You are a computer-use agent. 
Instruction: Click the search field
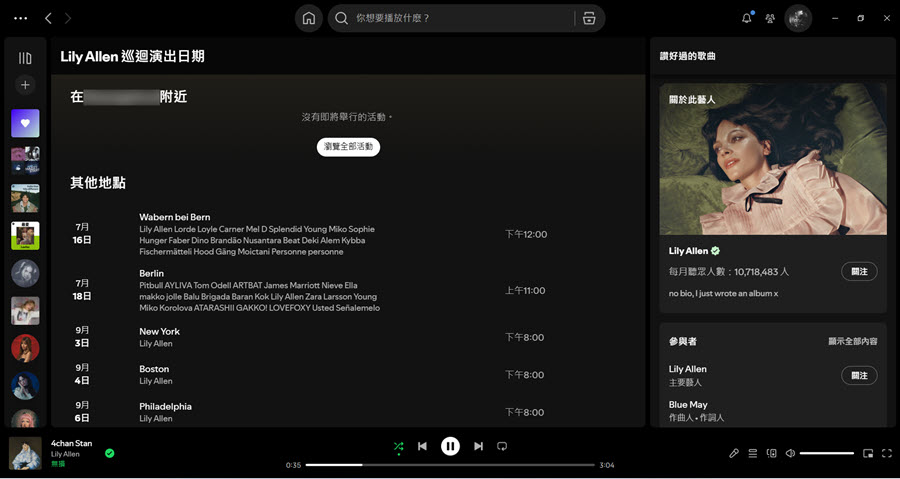click(x=451, y=18)
